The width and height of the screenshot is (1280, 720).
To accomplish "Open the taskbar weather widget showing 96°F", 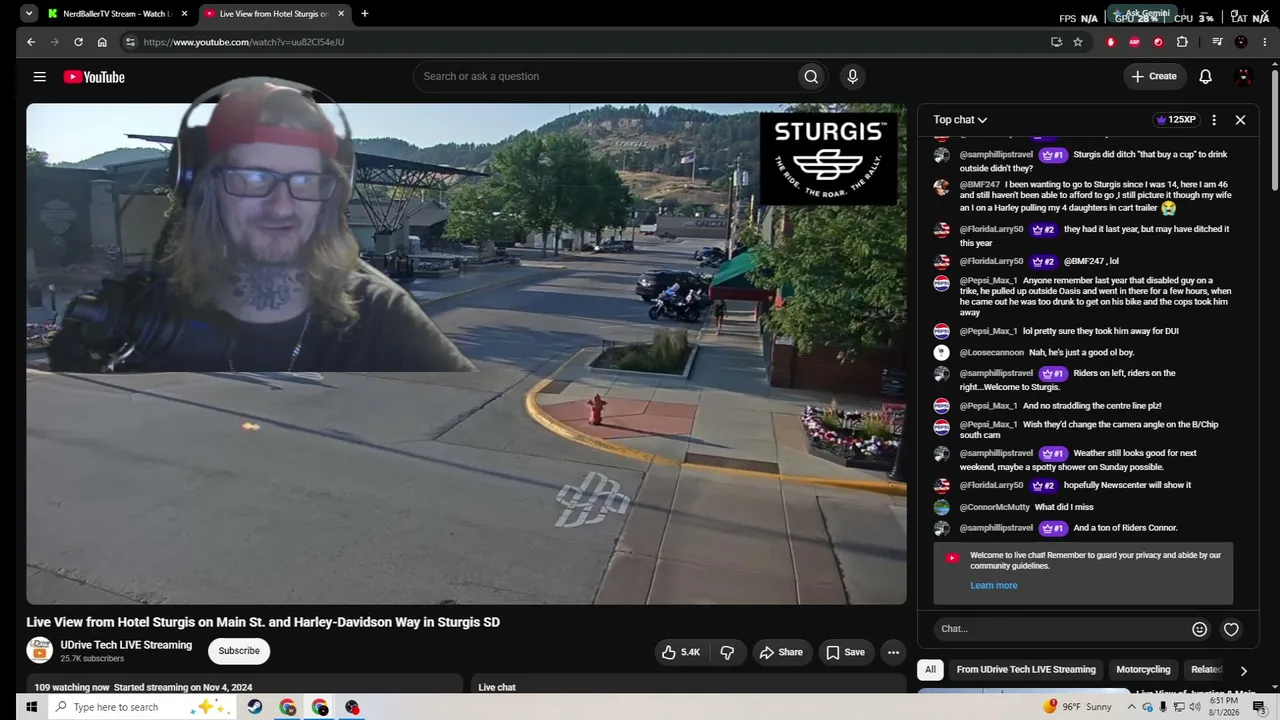I will [x=1077, y=707].
